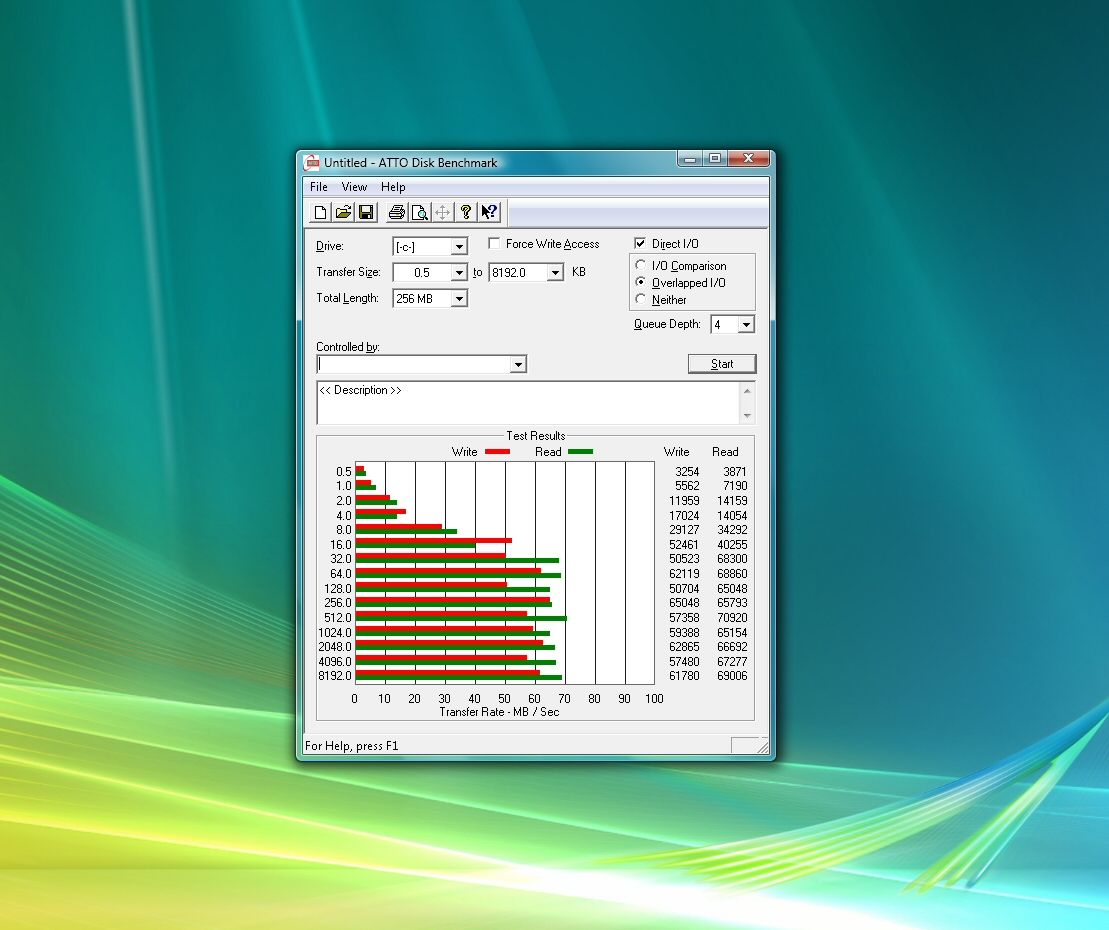Click the Print toolbar icon
The width and height of the screenshot is (1109, 930).
[397, 212]
